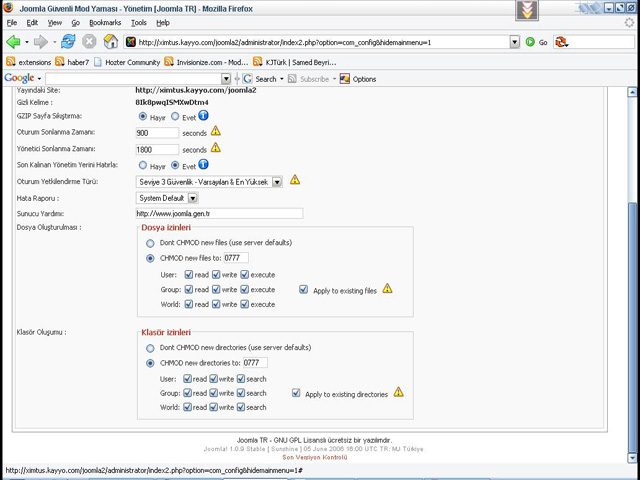Viewport: 640px width, 480px height.
Task: Select CHMOD new files to option
Action: 150,258
